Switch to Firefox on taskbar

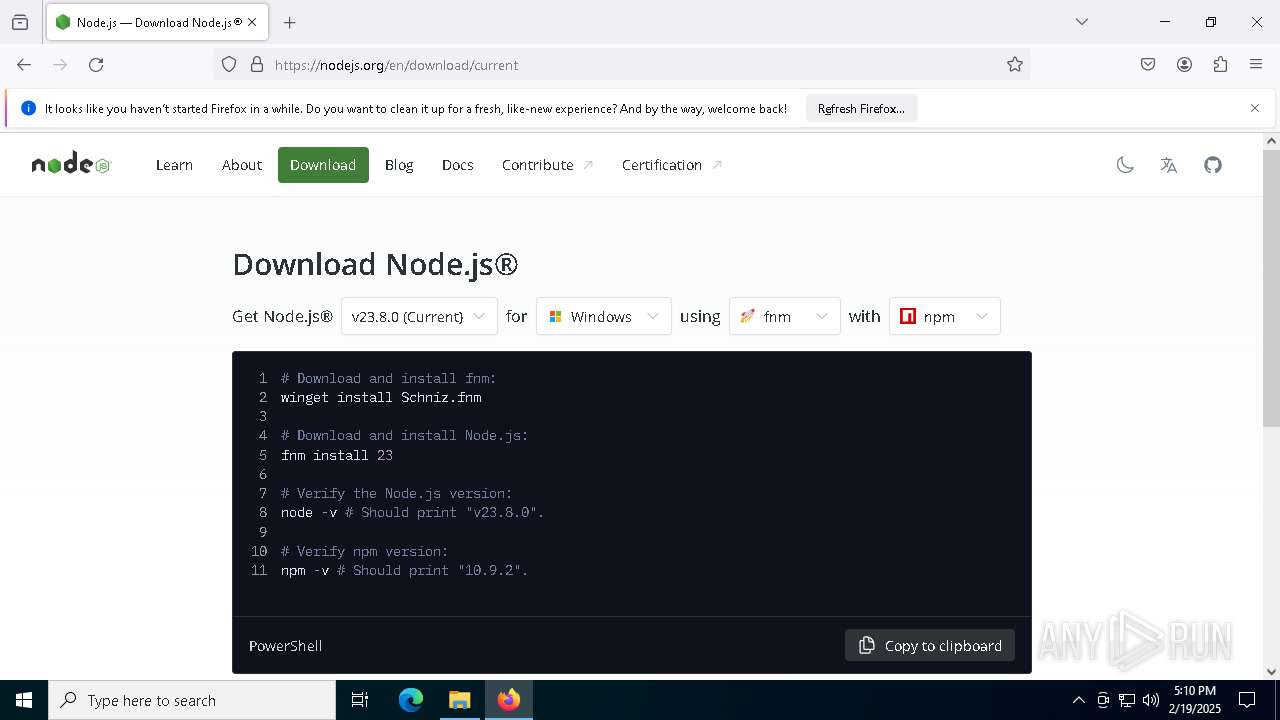(x=509, y=700)
